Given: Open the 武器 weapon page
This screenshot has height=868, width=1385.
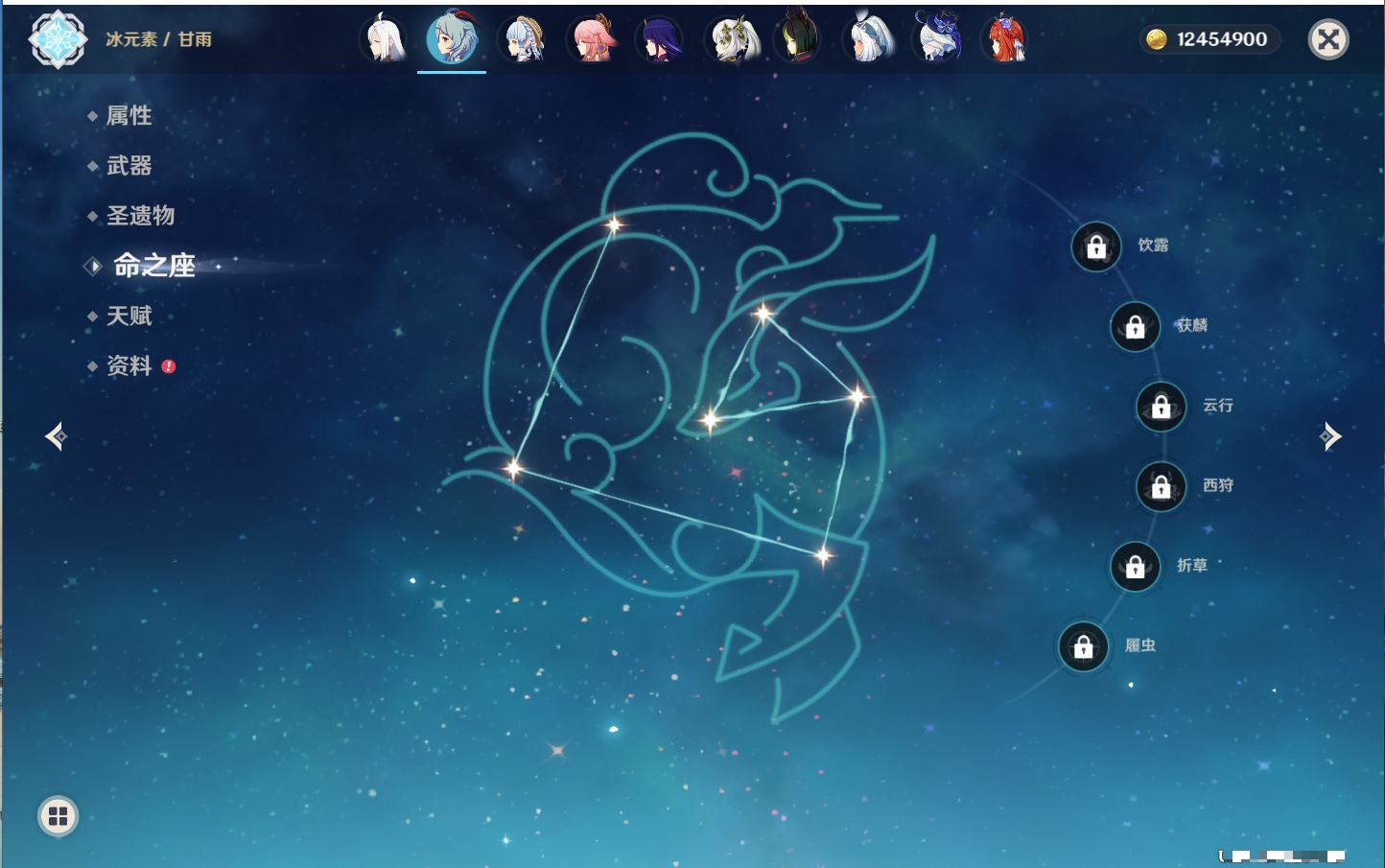Looking at the screenshot, I should 129,166.
